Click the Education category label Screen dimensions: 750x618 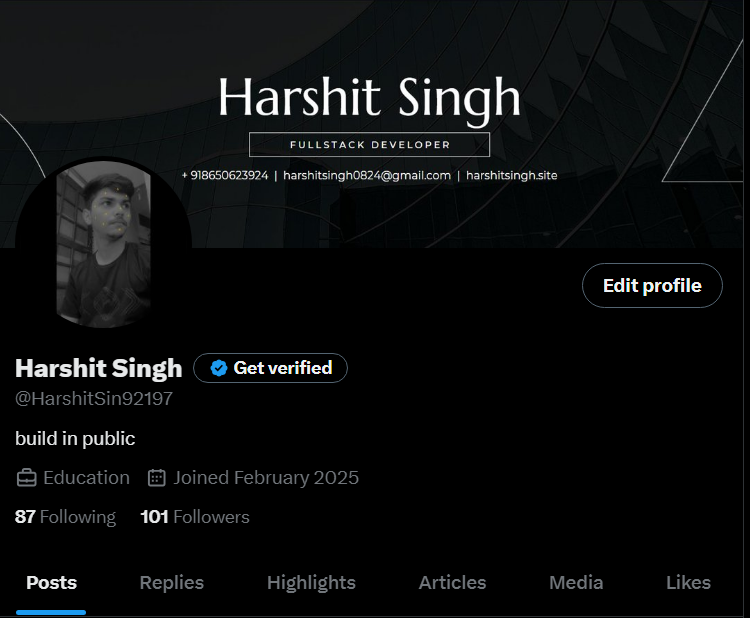tap(86, 478)
